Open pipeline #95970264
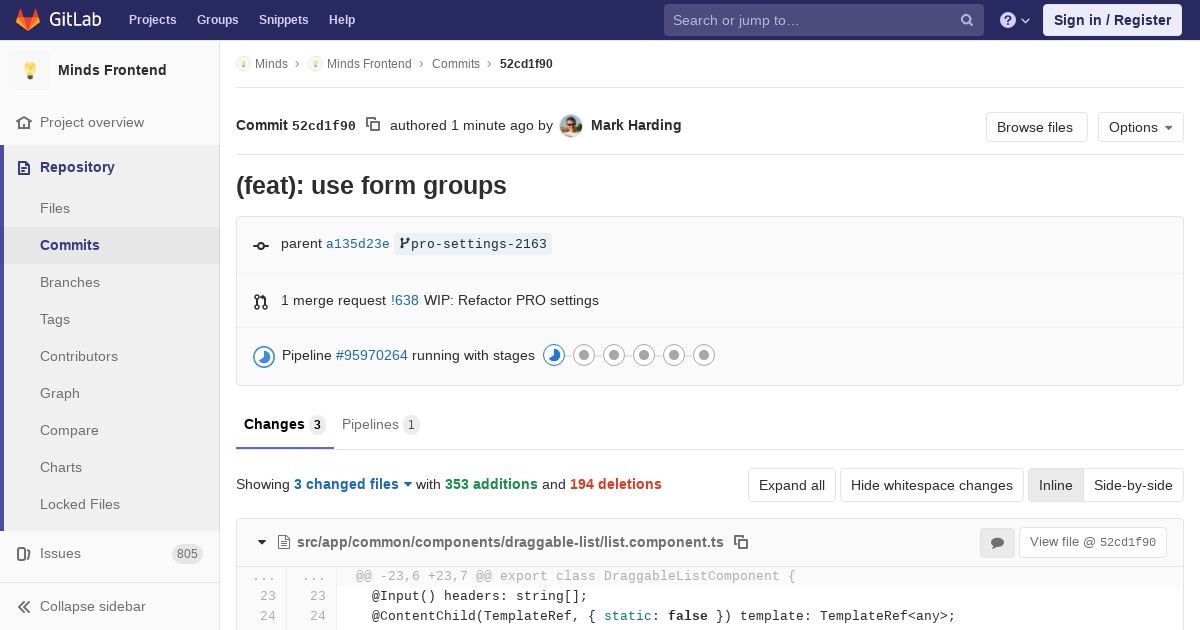1200x630 pixels. click(372, 355)
